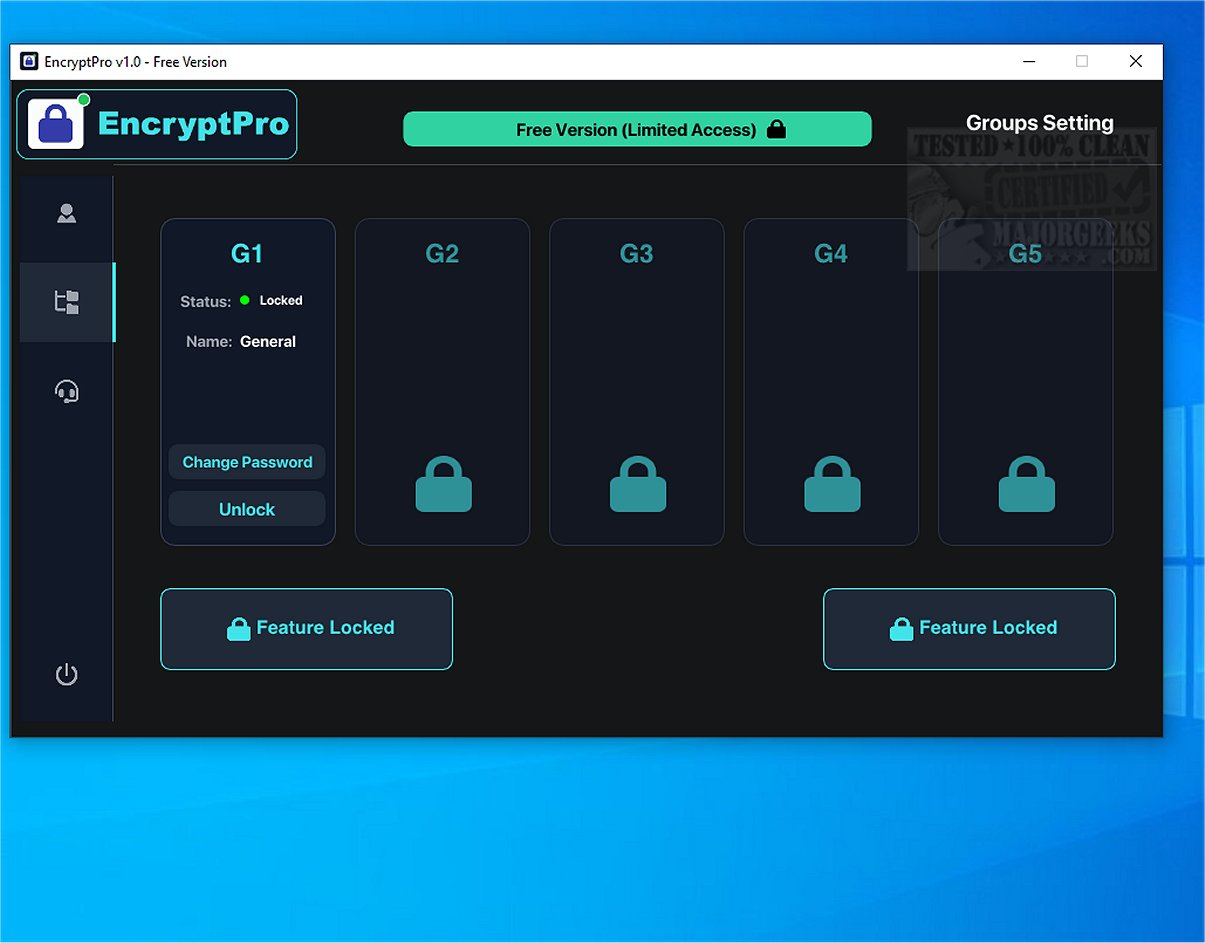The width and height of the screenshot is (1205, 943).
Task: Click the Status: label in G1
Action: pos(206,301)
